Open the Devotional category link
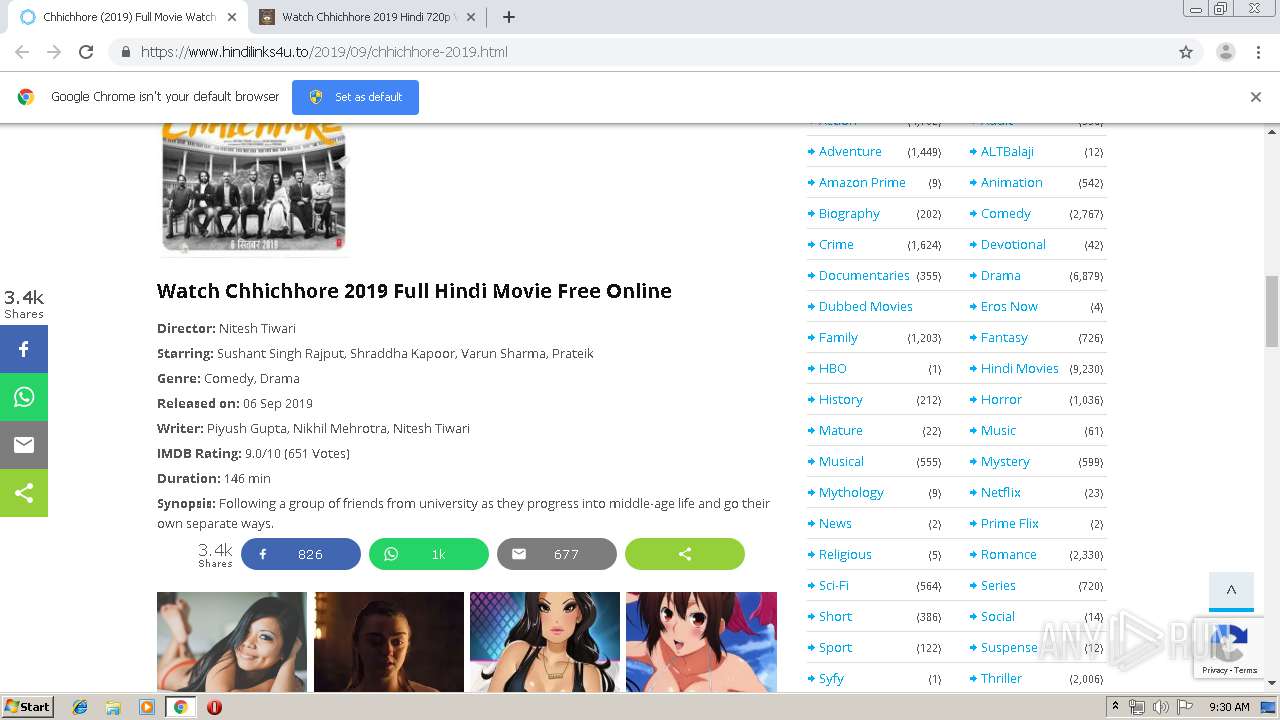This screenshot has height=720, width=1280. (x=1013, y=244)
